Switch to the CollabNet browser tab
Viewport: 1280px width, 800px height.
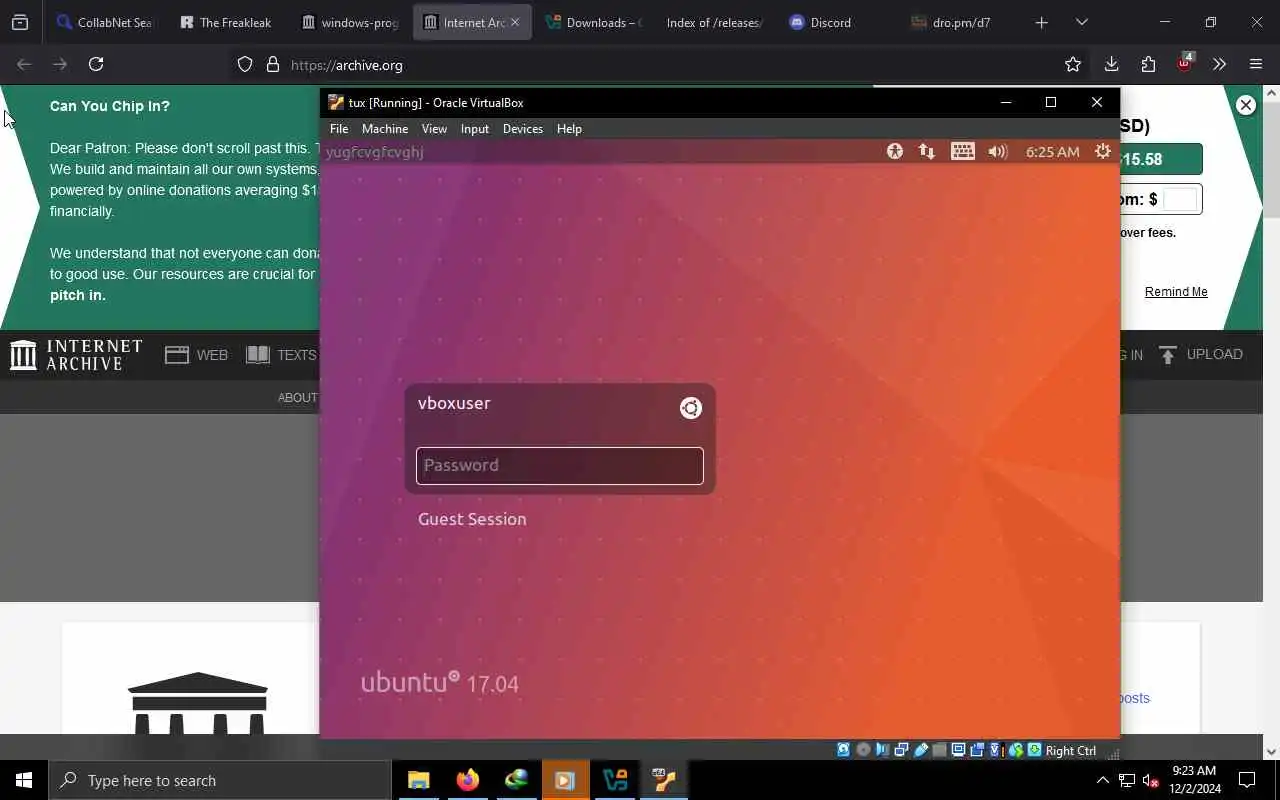pos(105,22)
